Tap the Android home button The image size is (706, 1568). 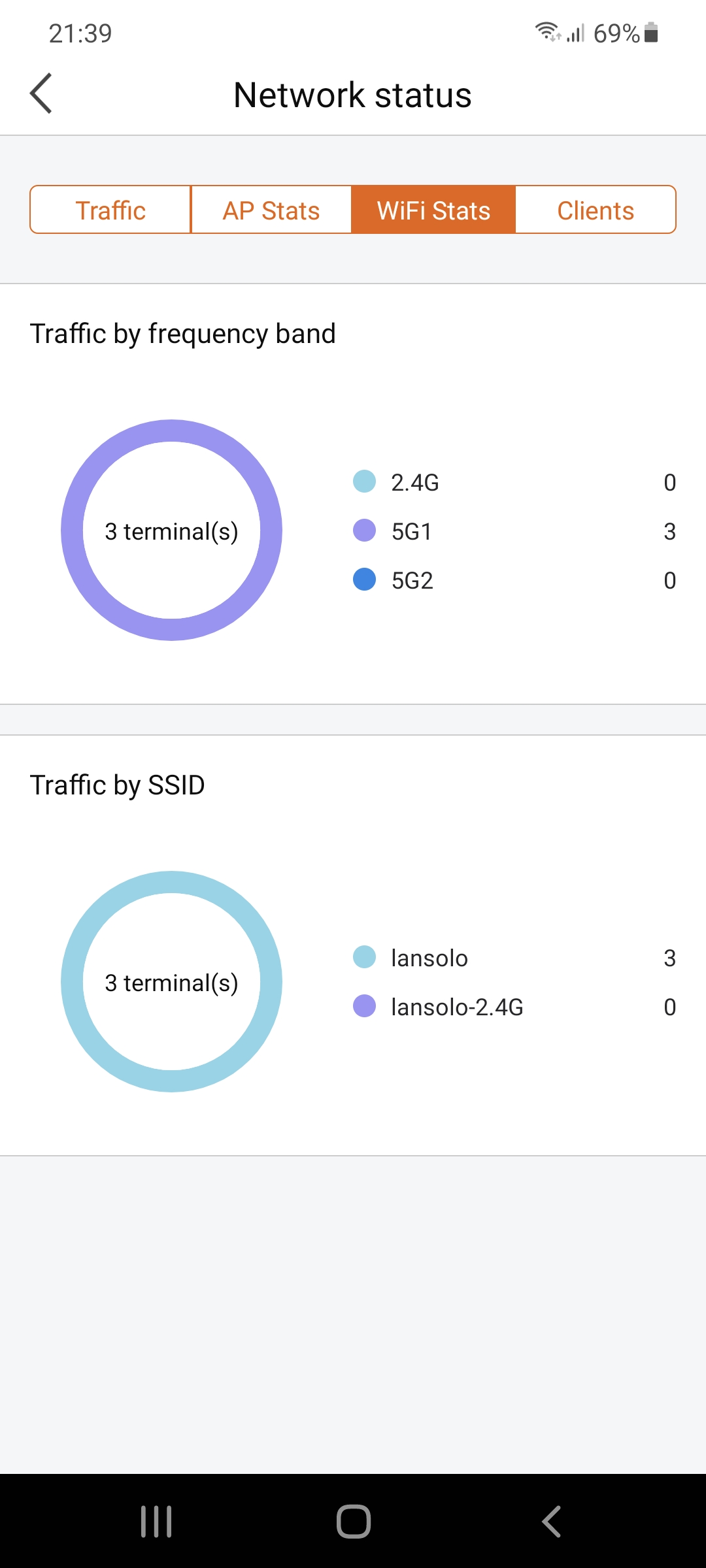pos(354,1521)
